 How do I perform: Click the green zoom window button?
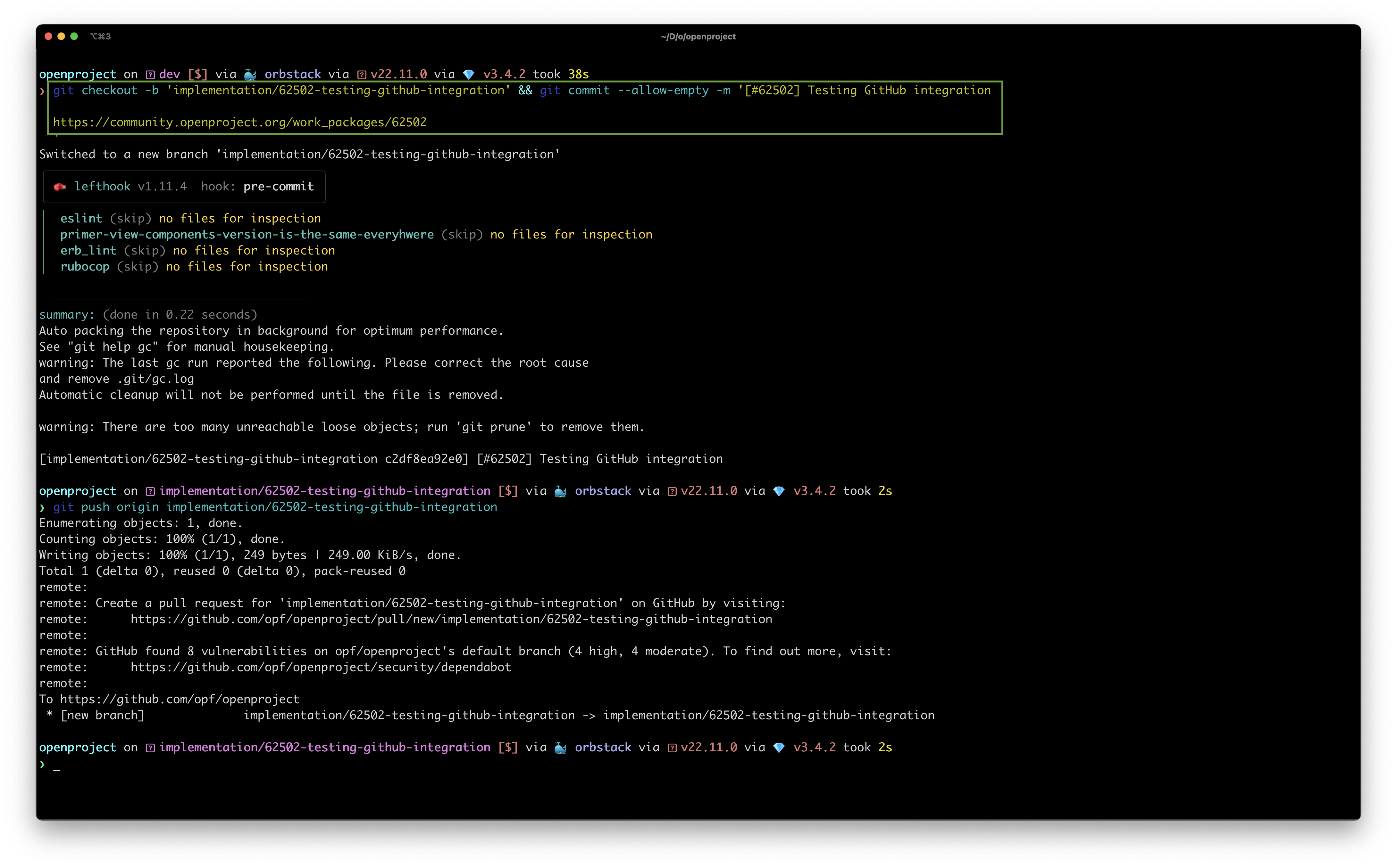(74, 36)
